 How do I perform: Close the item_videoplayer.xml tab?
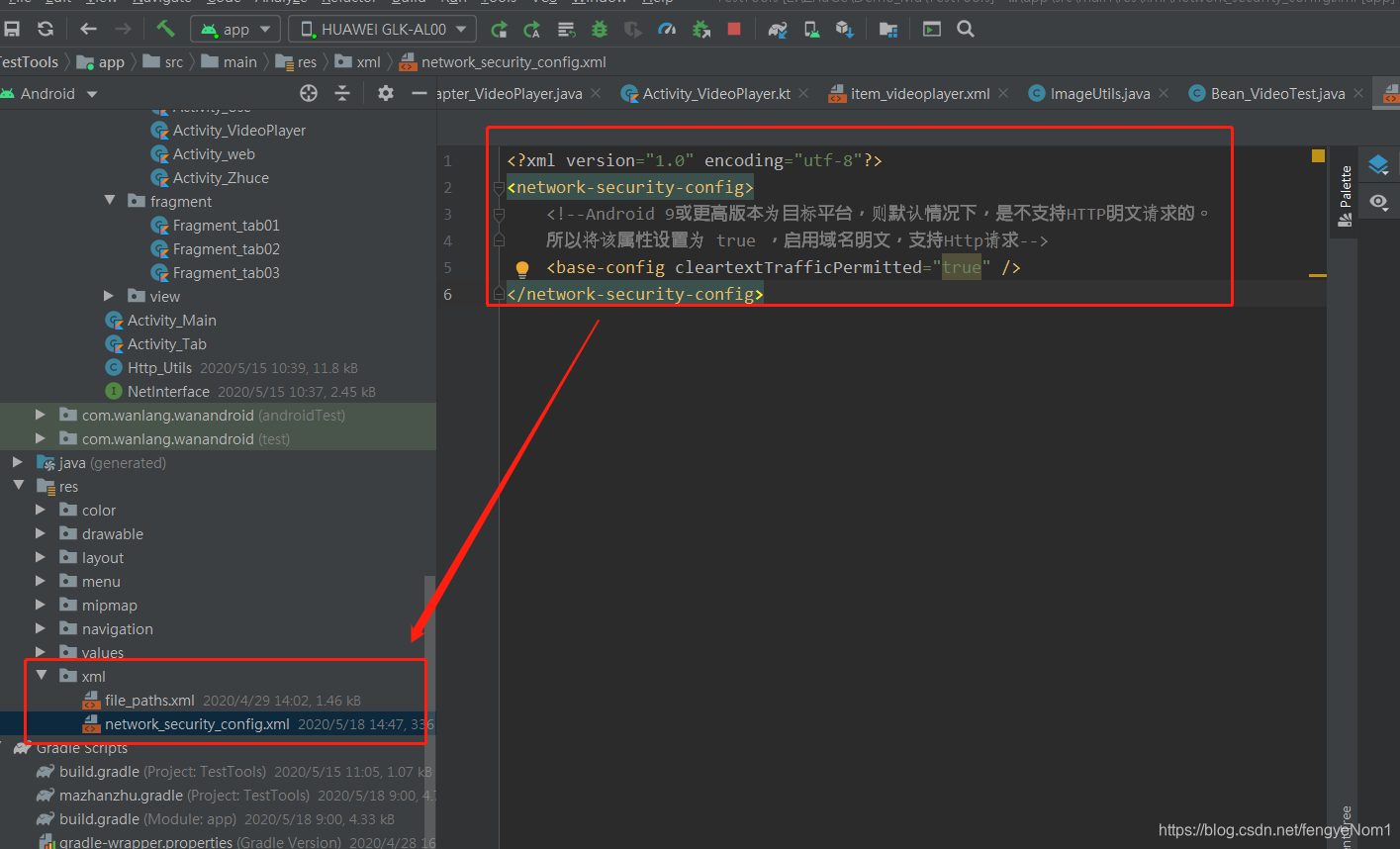(1002, 93)
